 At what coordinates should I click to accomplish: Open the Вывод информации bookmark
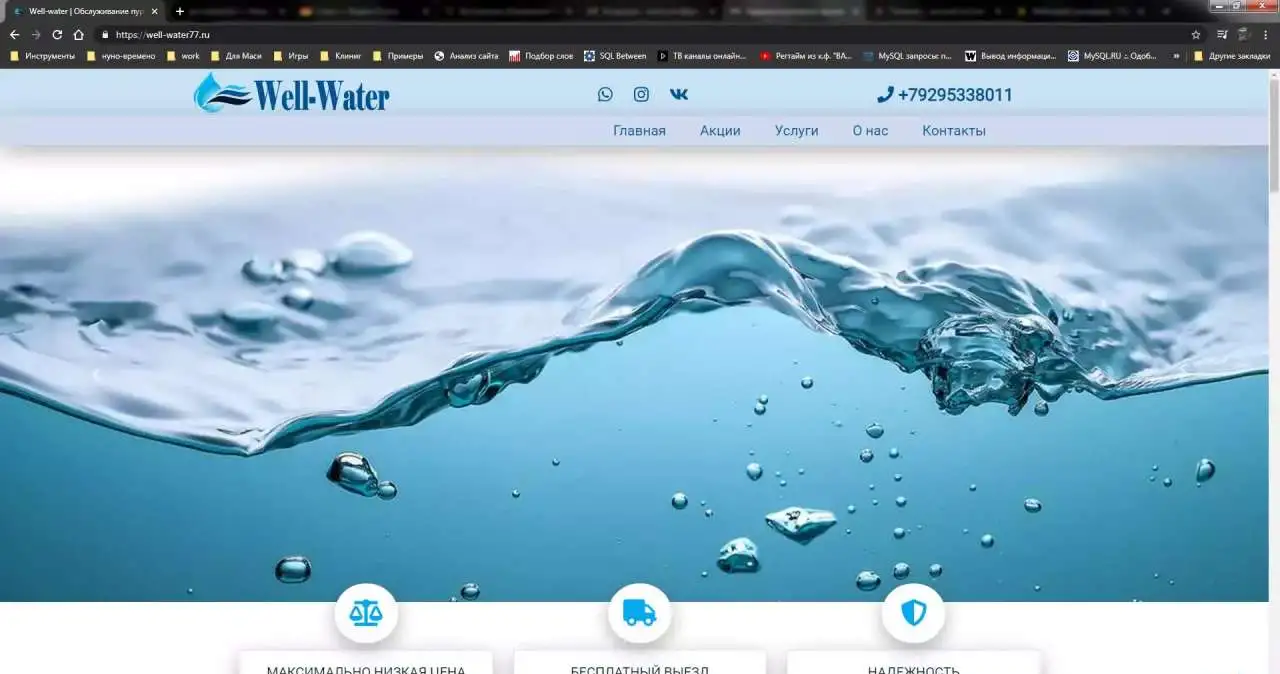click(1010, 56)
